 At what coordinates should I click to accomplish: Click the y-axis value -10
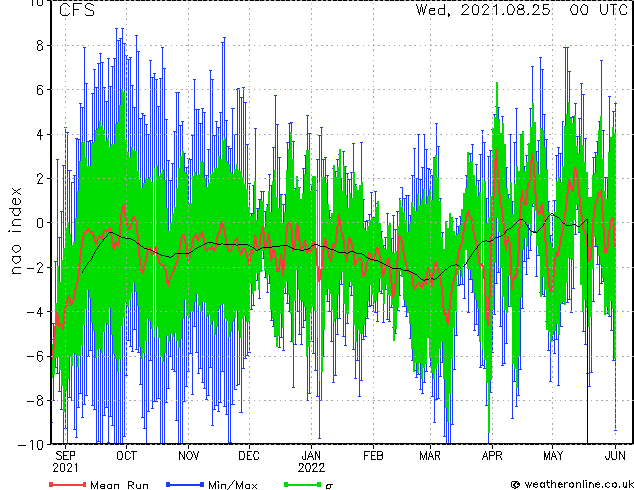tap(31, 445)
